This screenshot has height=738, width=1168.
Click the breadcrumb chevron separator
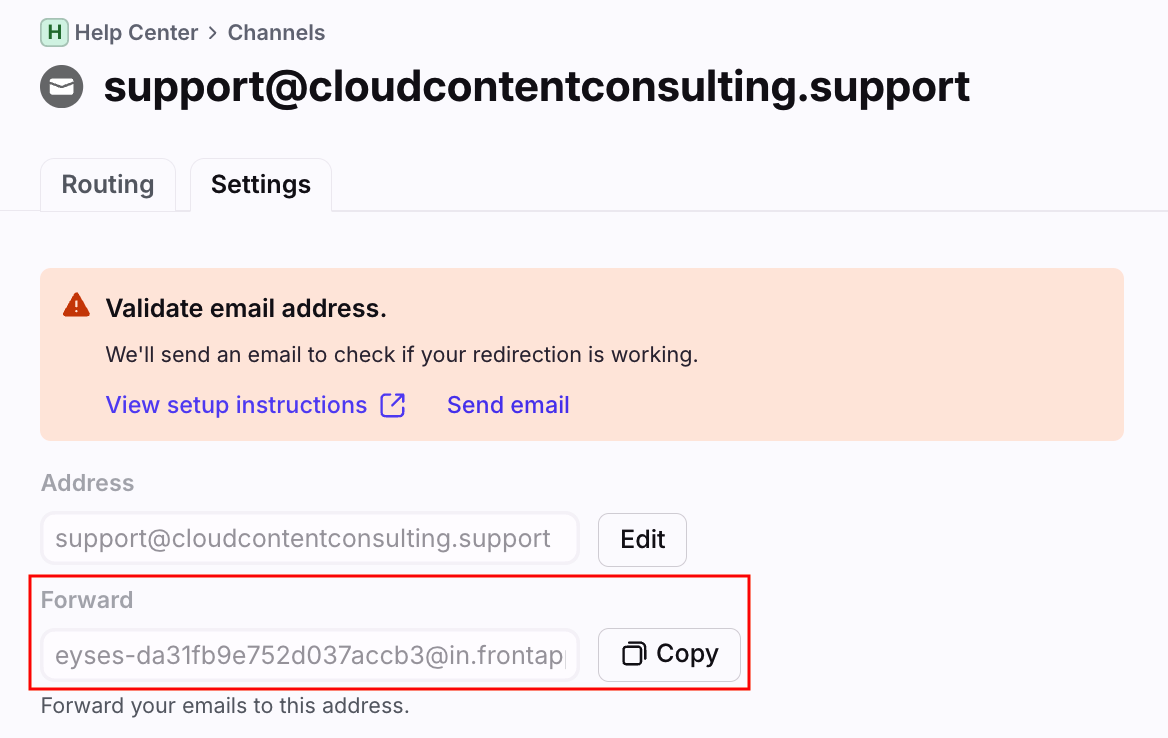tap(213, 33)
